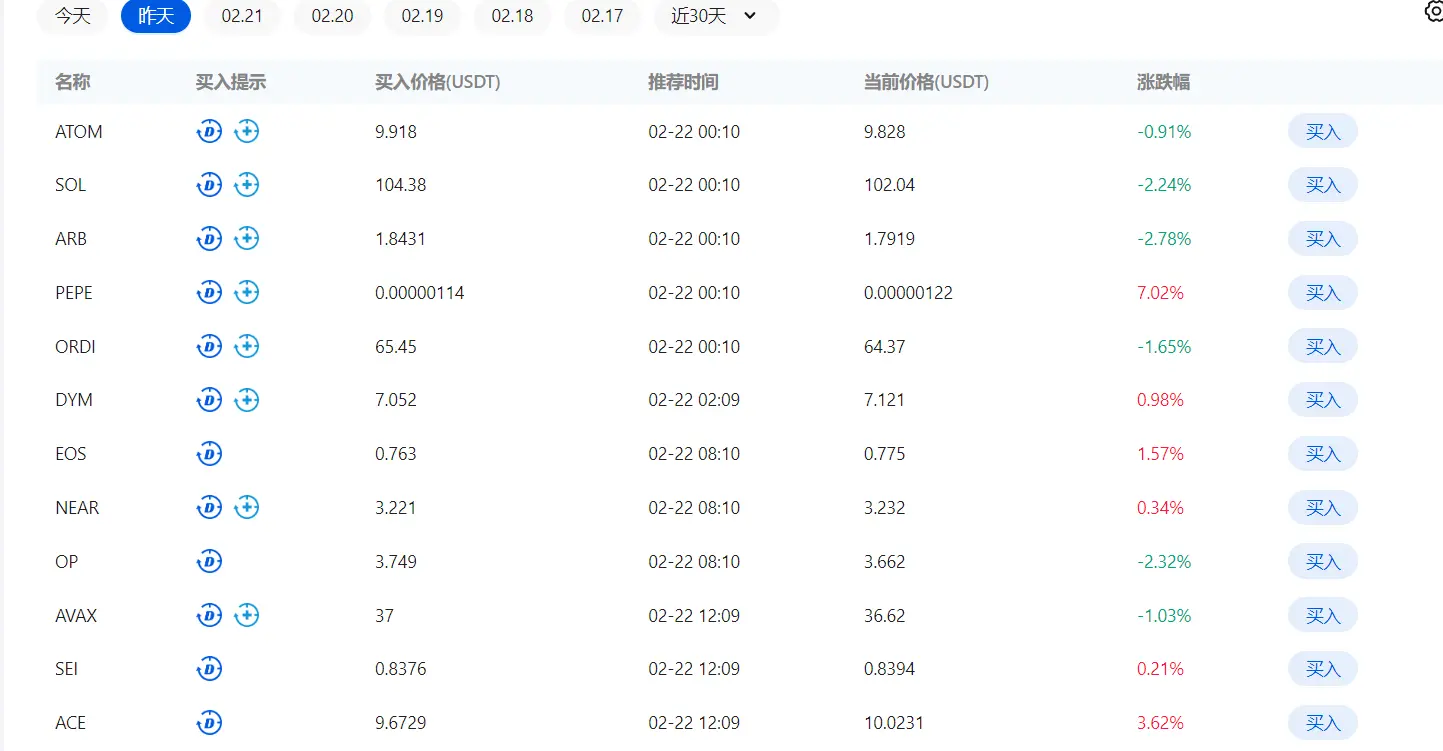Expand the 近30天 dropdown

pyautogui.click(x=716, y=16)
